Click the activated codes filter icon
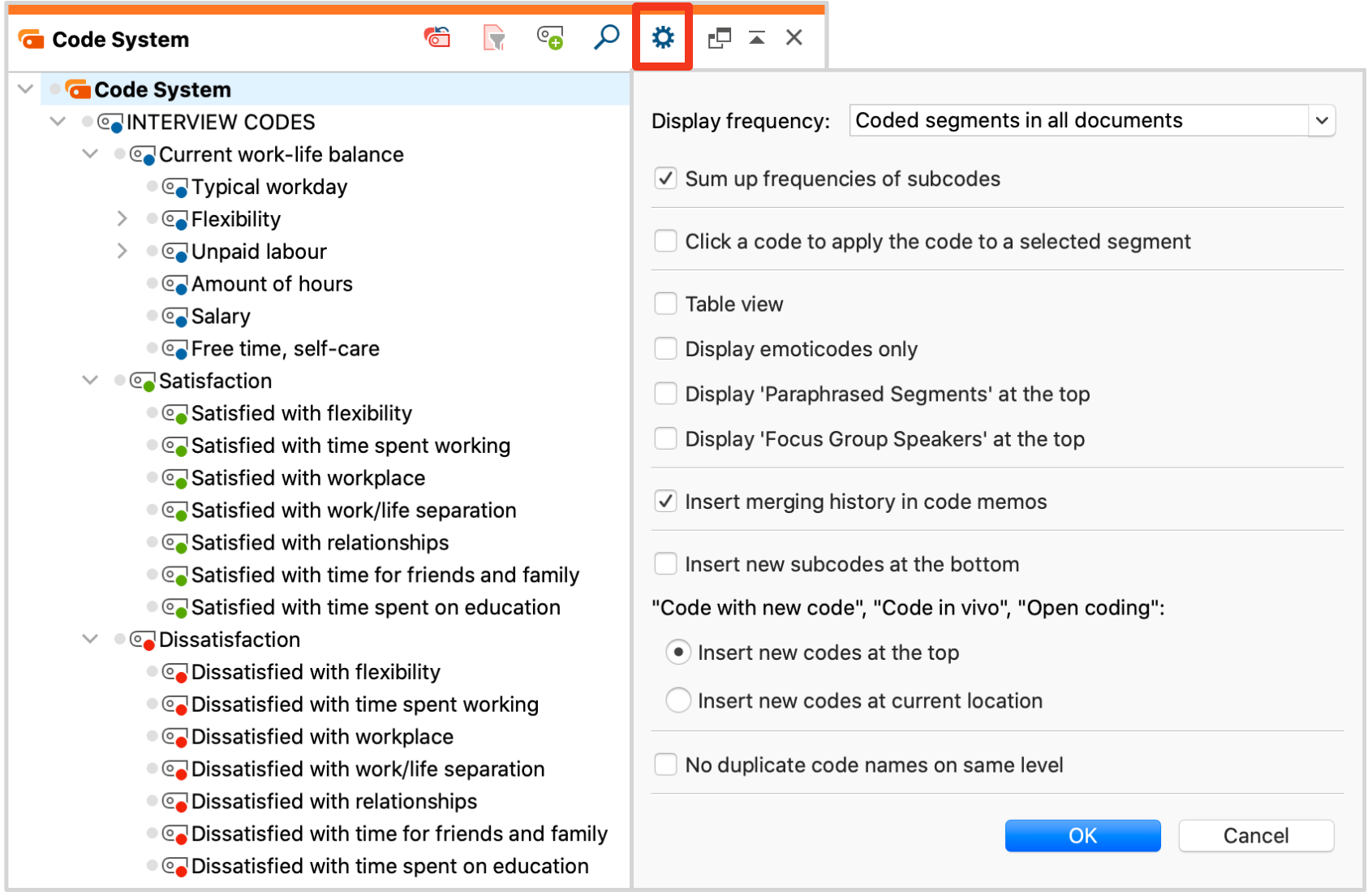This screenshot has width=1372, height=896. pos(494,37)
